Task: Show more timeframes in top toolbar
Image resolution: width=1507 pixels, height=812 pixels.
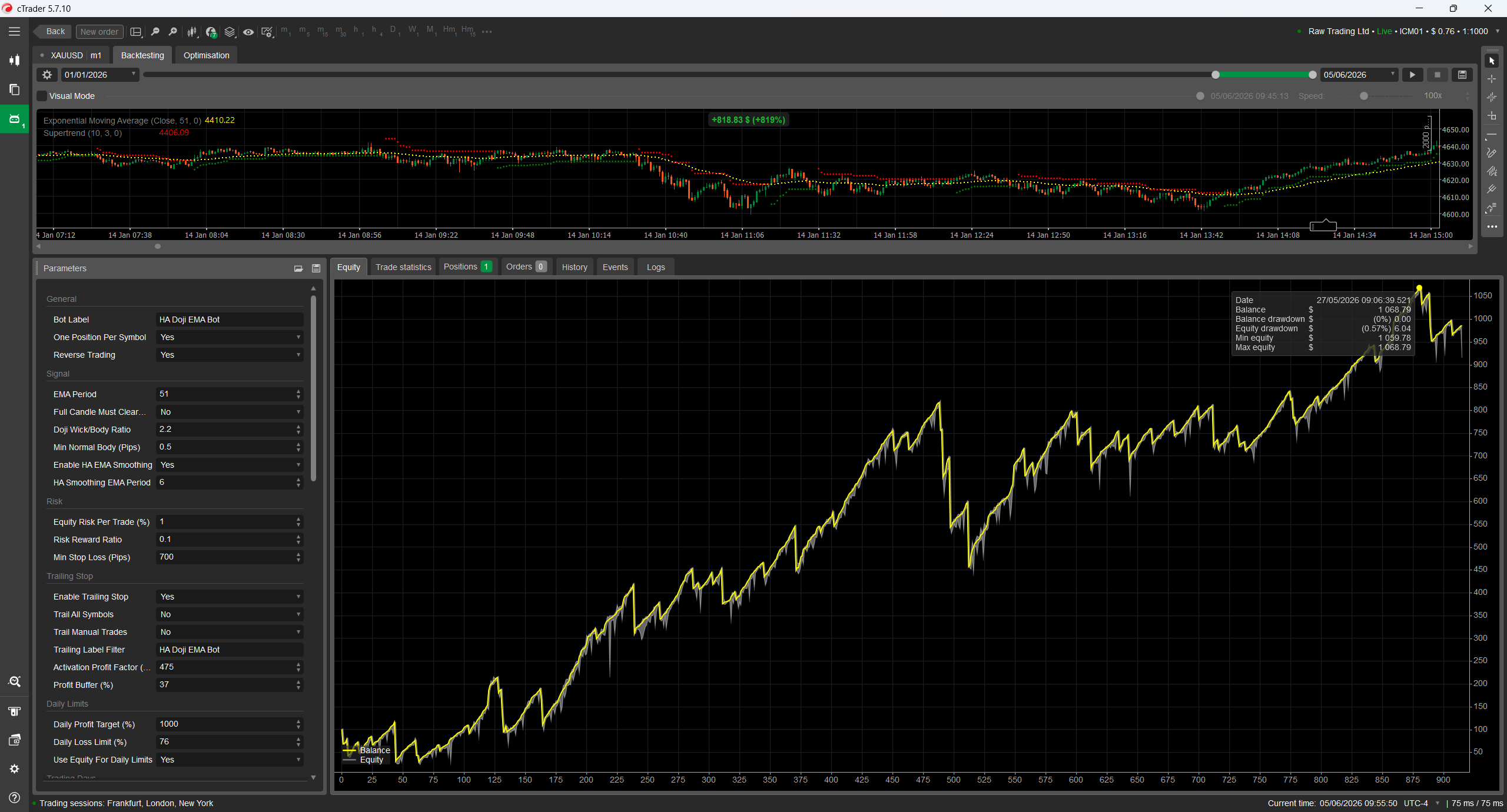Action: click(x=487, y=32)
